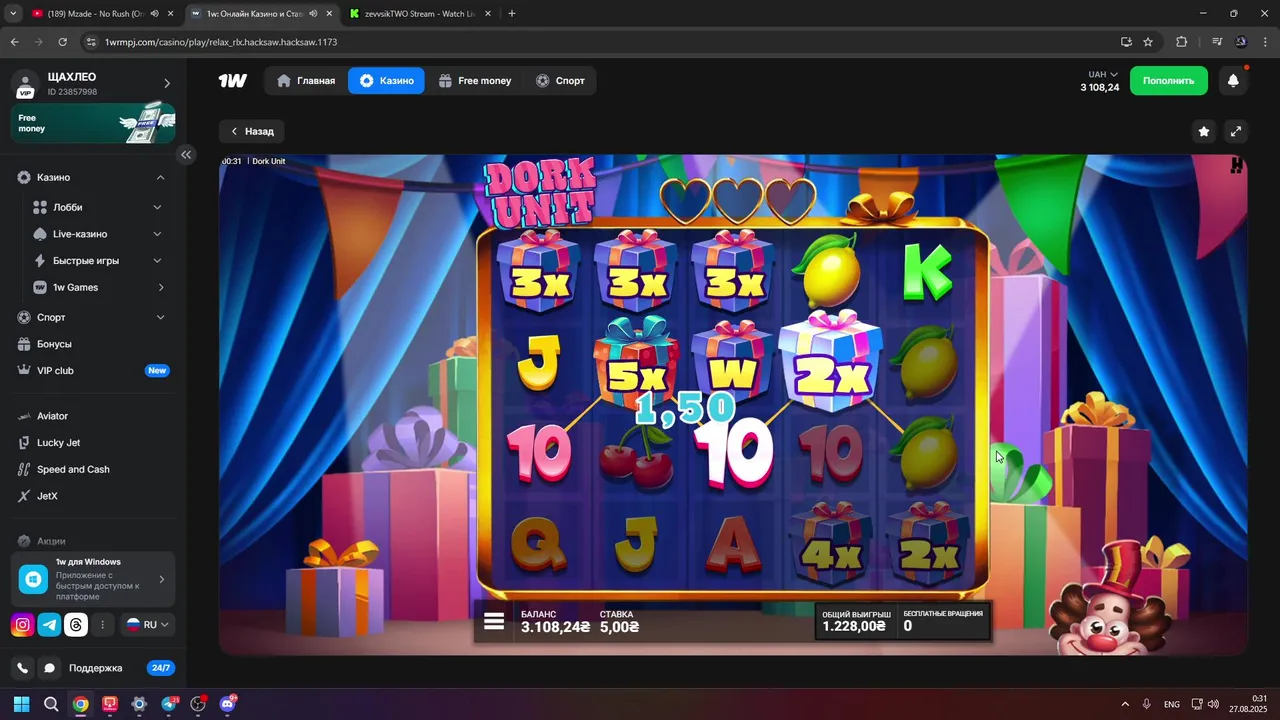
Task: Open Discord from the taskbar
Action: coord(227,704)
